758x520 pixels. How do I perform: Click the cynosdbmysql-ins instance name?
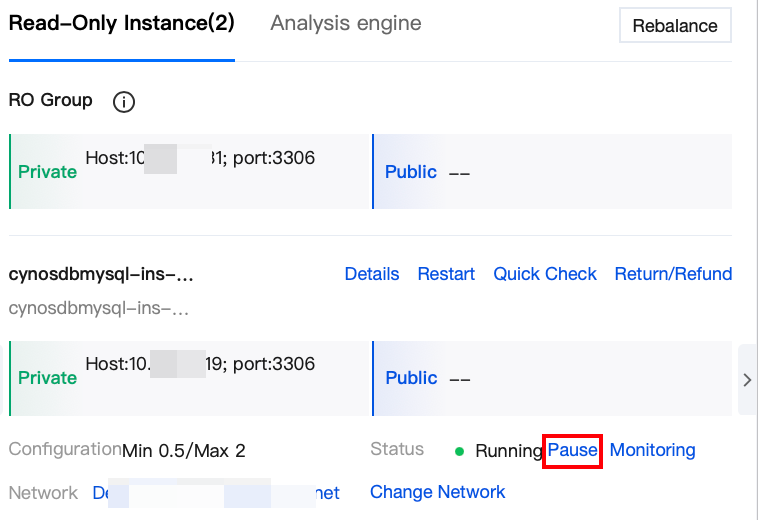click(100, 274)
